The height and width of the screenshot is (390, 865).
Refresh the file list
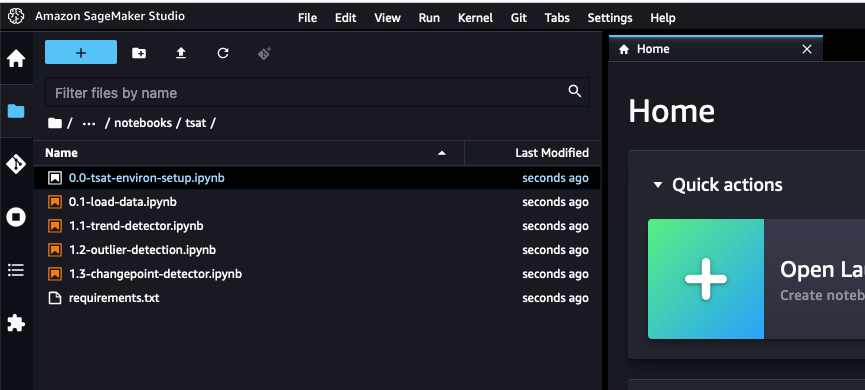point(223,53)
